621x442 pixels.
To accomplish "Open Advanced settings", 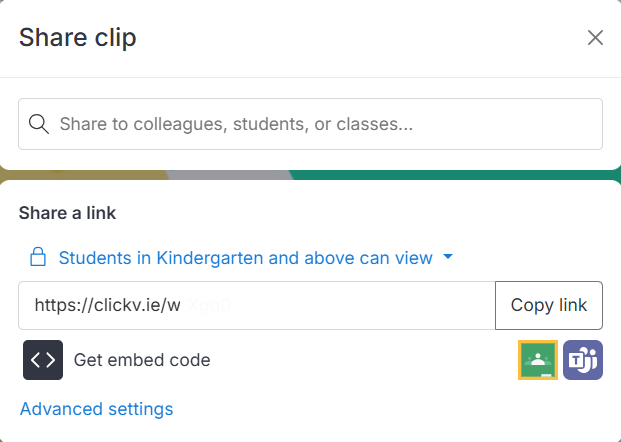I will pyautogui.click(x=97, y=409).
